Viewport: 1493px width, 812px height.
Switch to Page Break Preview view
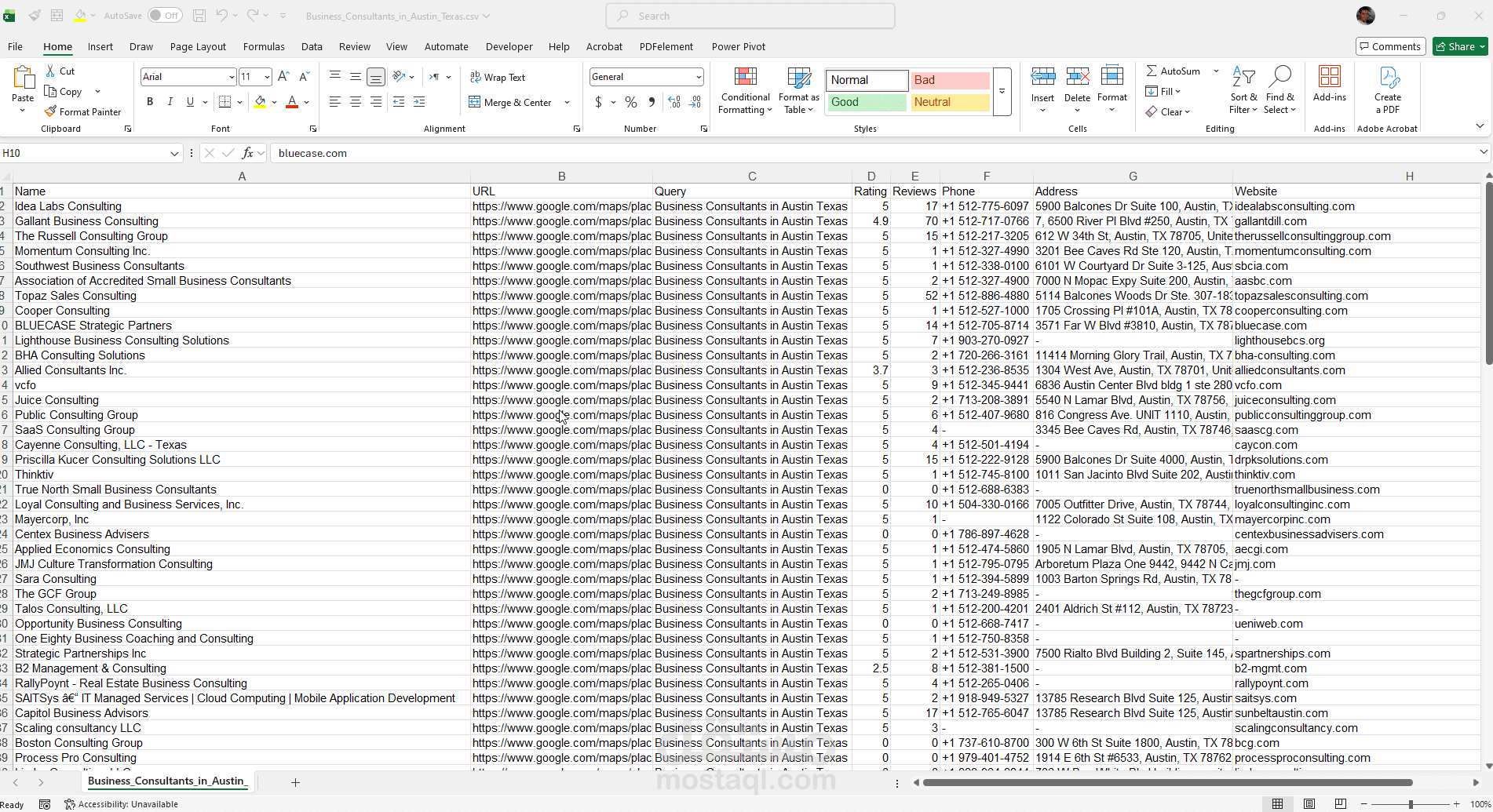coord(1341,804)
